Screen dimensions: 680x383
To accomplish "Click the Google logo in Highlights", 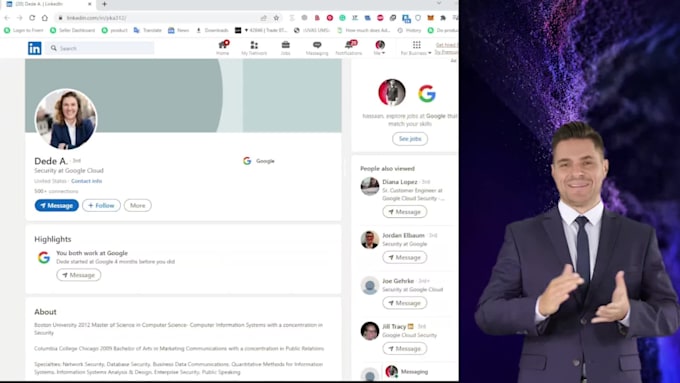I will coord(43,258).
